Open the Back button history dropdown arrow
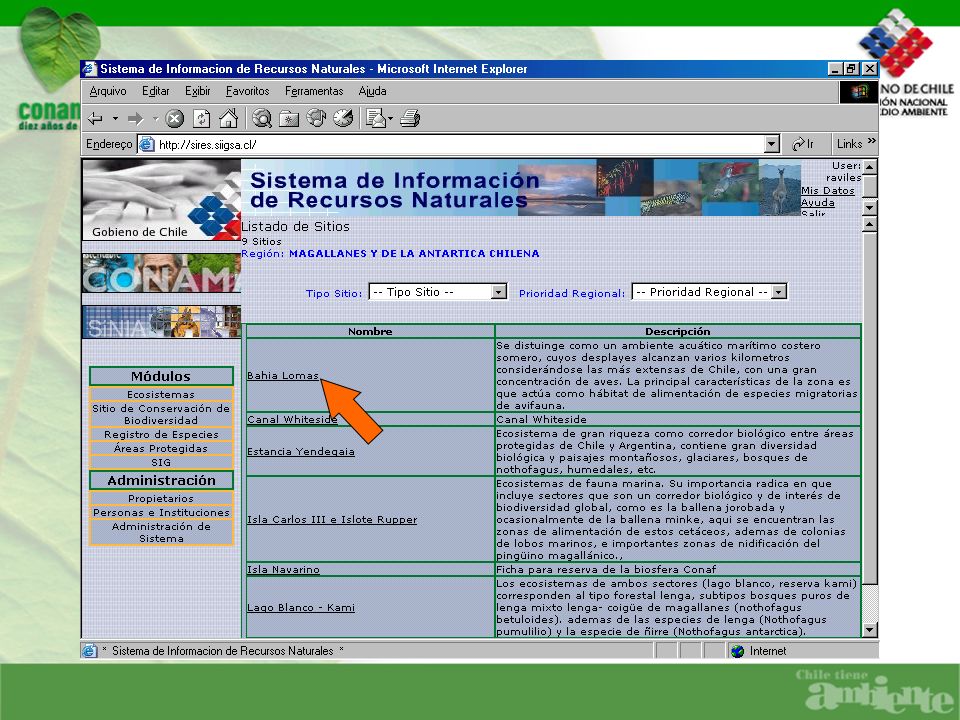 pyautogui.click(x=114, y=119)
